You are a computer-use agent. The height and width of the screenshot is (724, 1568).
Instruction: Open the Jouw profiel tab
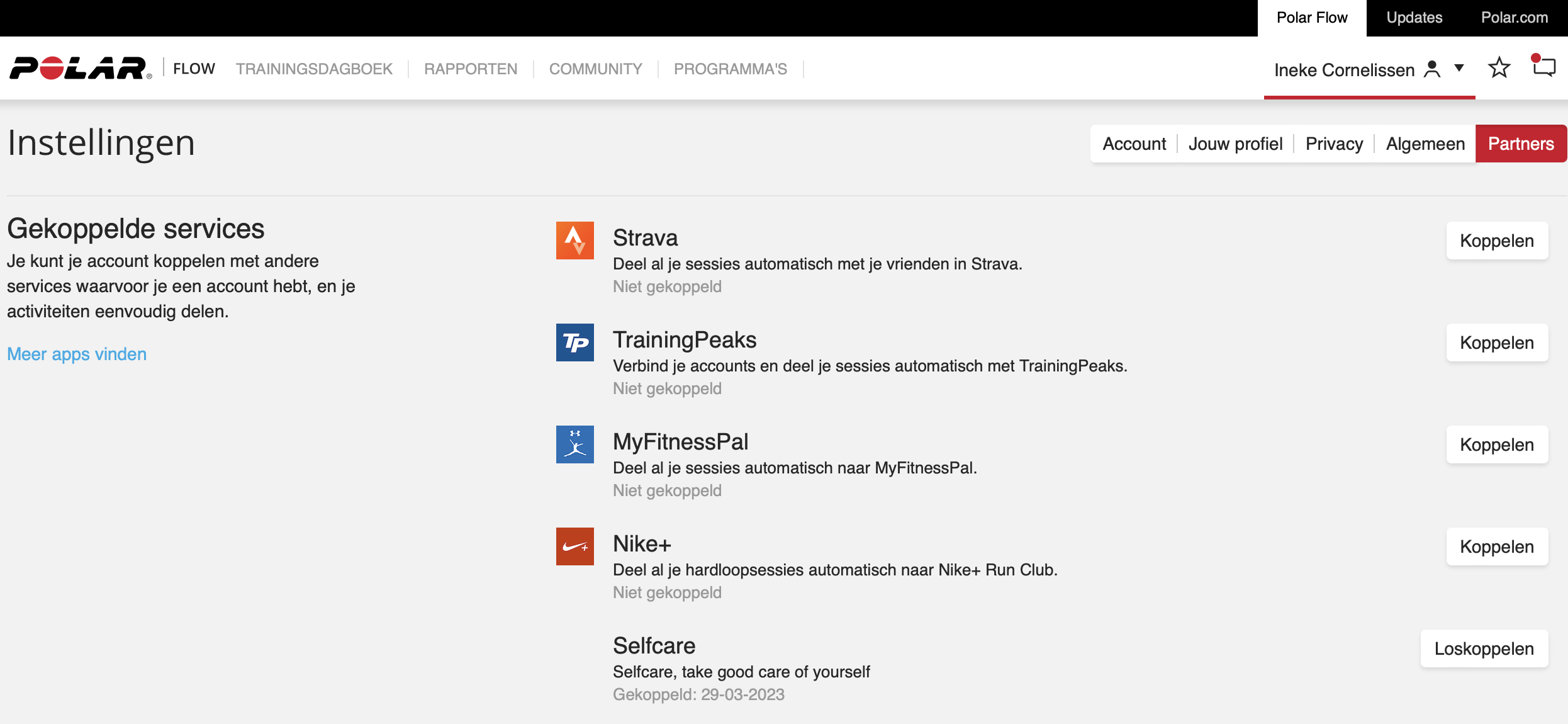(x=1235, y=144)
